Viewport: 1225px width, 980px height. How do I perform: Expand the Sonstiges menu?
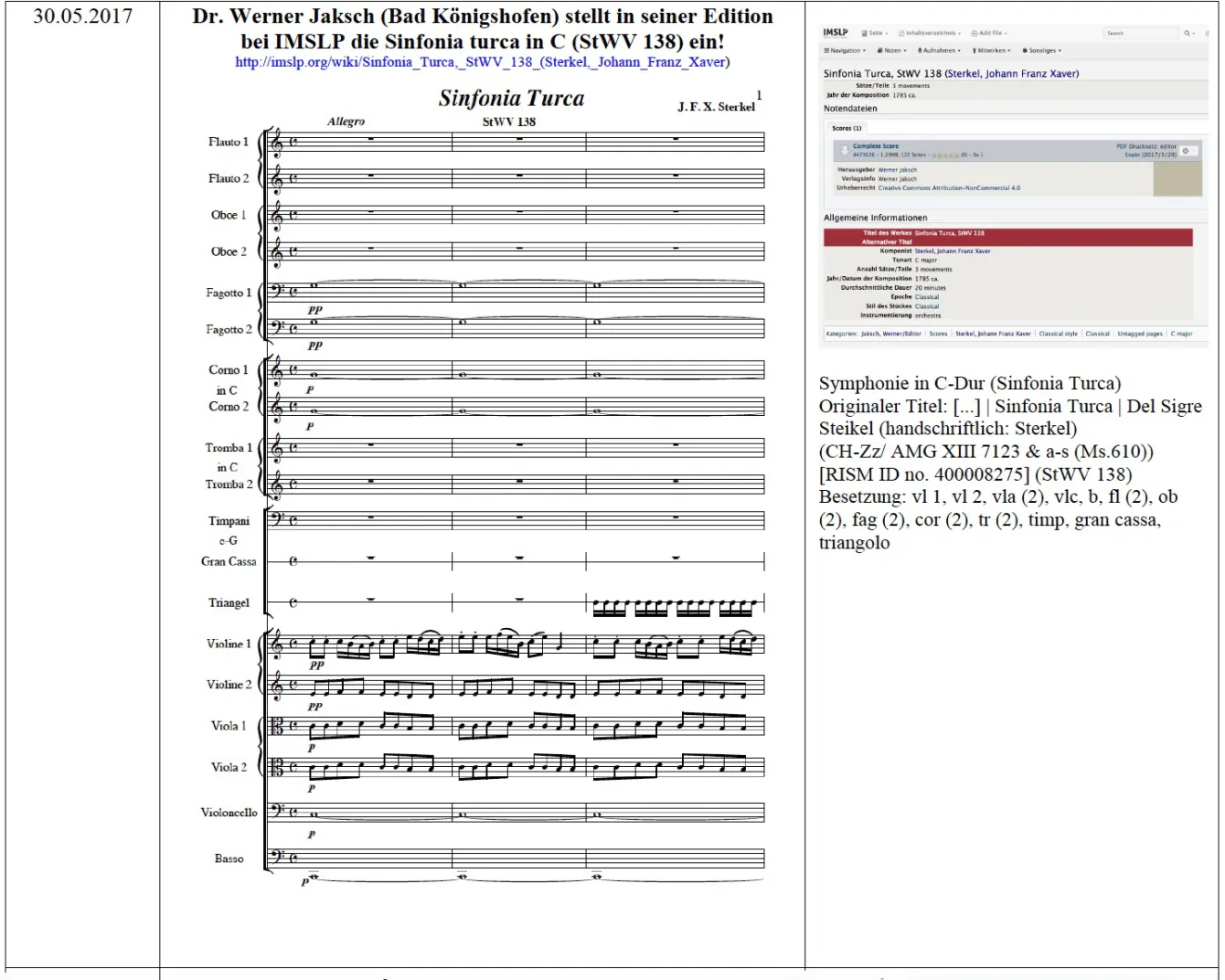1041,50
